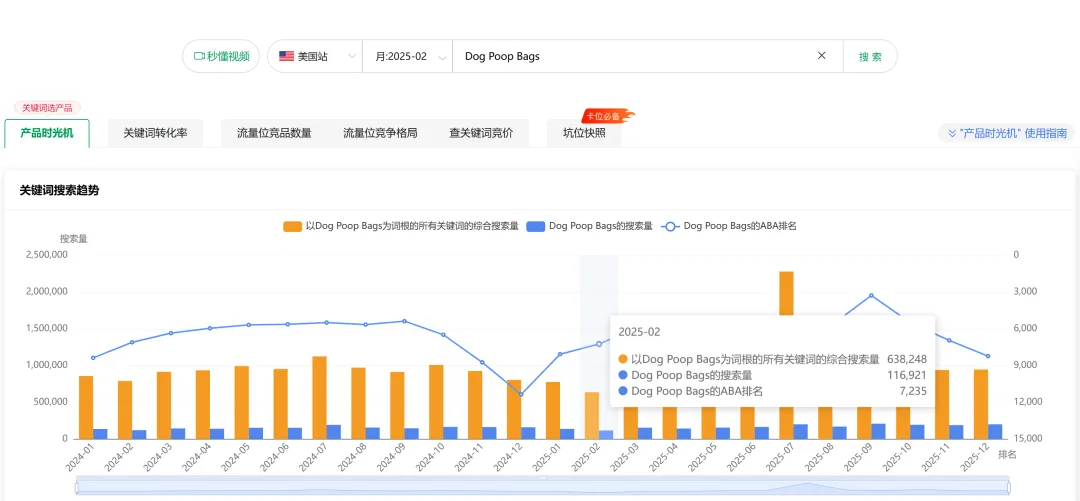The image size is (1080, 501).
Task: Select the 坑位快照 tab
Action: tap(584, 133)
